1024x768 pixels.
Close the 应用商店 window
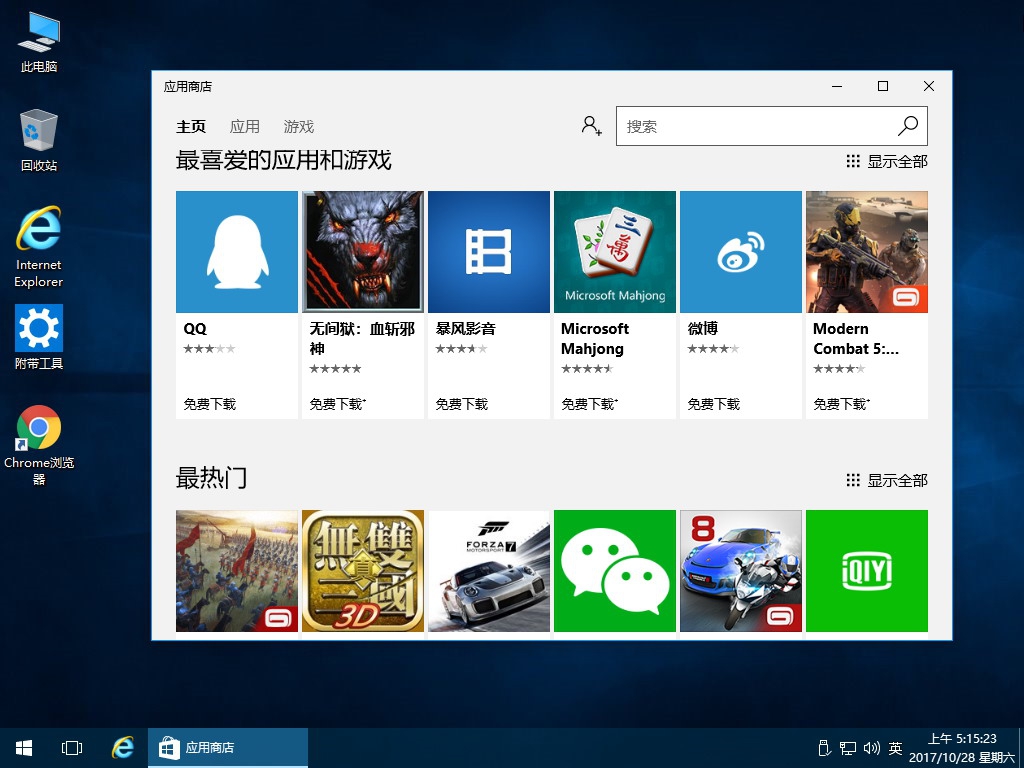[x=929, y=86]
